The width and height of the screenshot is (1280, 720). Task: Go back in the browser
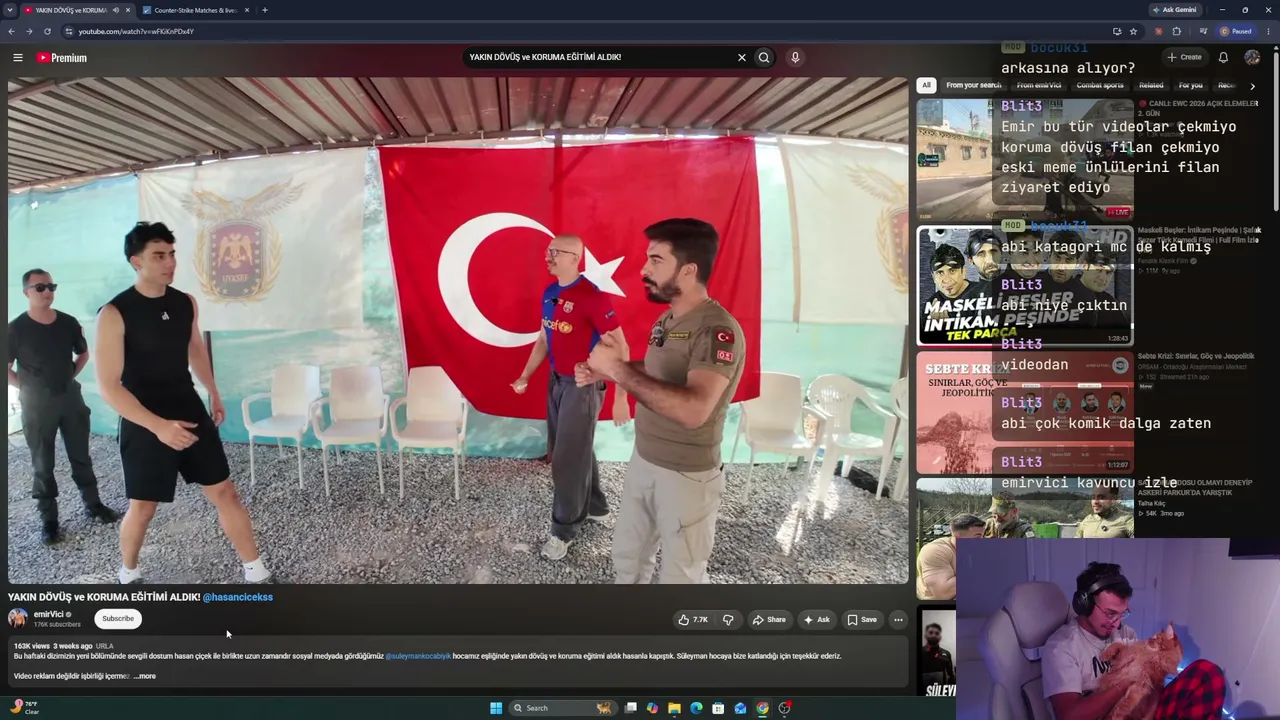coord(11,31)
